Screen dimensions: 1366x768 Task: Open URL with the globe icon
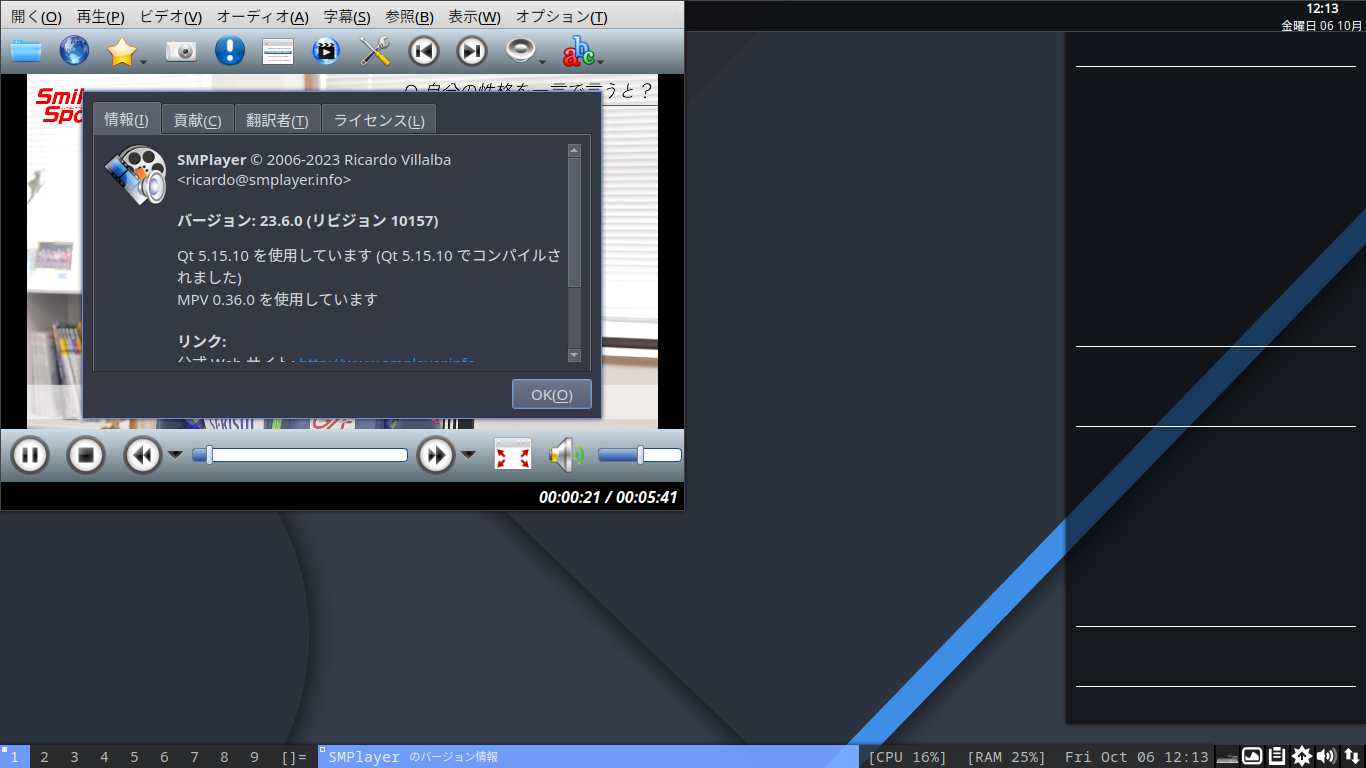74,50
